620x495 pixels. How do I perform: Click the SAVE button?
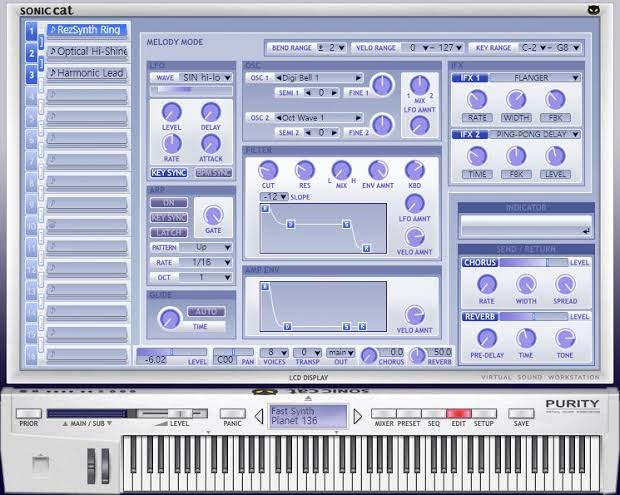(x=521, y=414)
